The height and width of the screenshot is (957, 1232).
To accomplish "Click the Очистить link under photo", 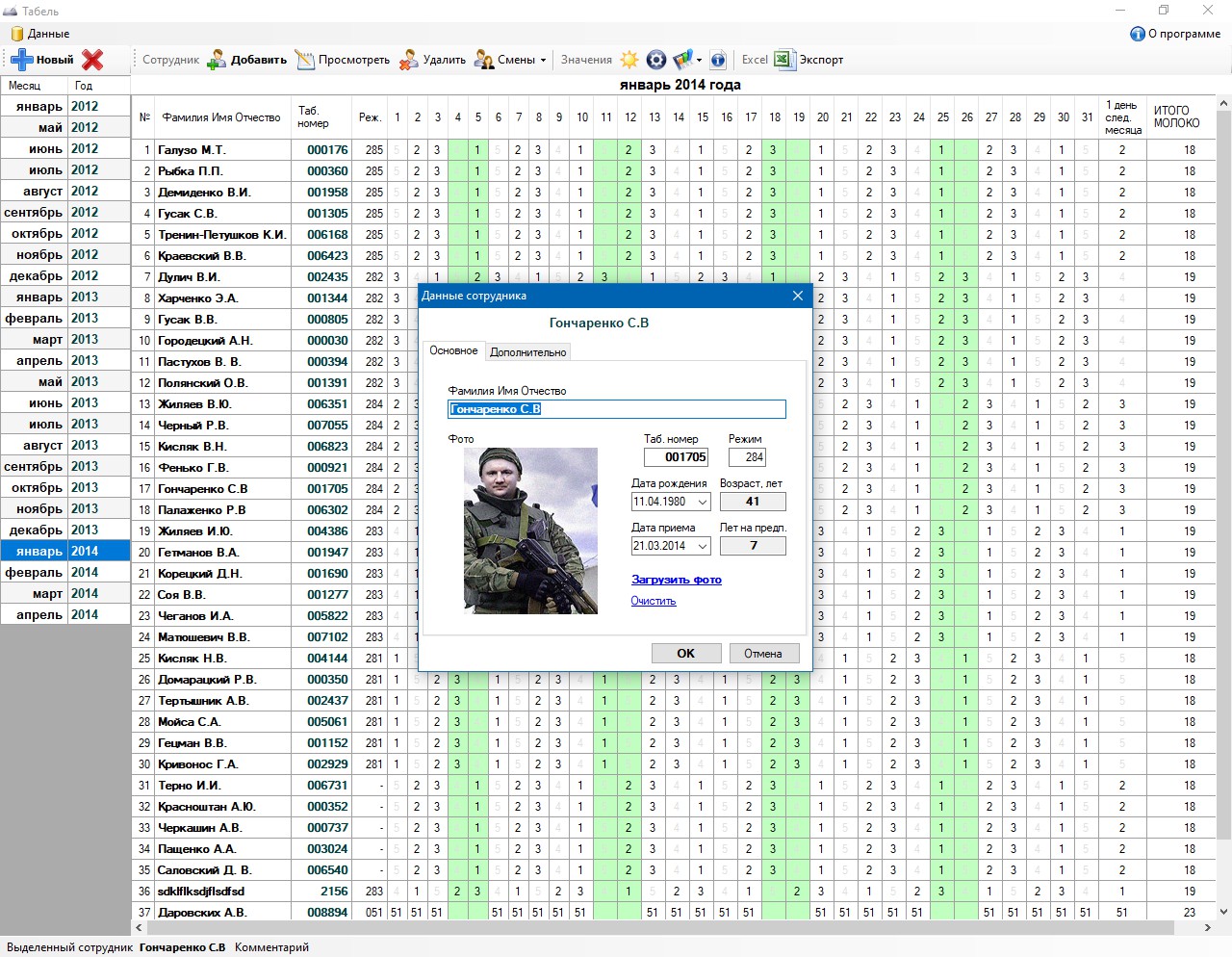I will 653,601.
